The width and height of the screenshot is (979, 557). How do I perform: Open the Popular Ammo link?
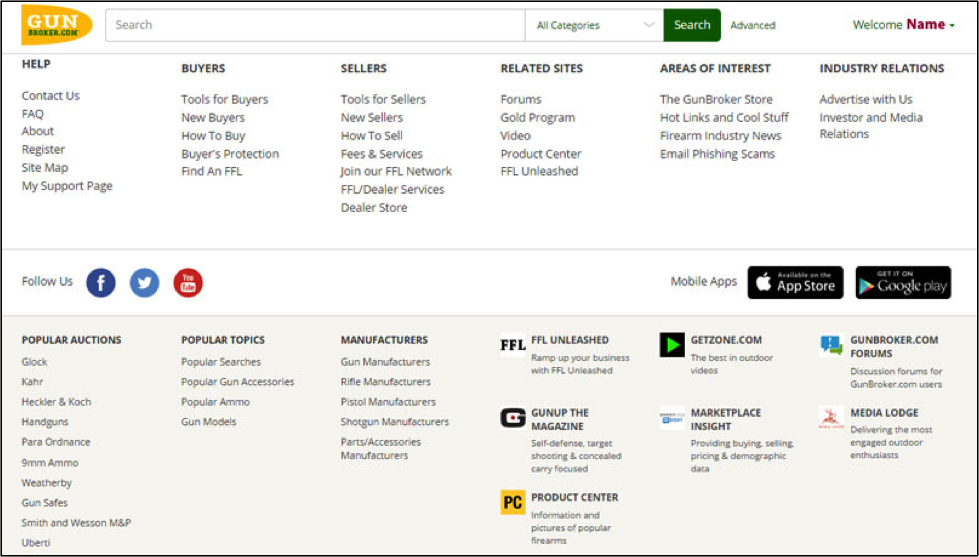[x=215, y=402]
